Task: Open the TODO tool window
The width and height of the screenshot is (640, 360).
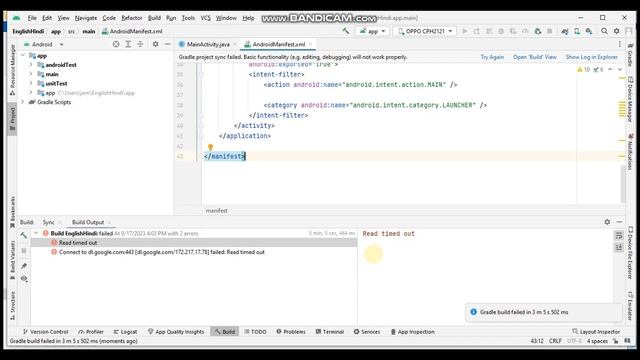Action: (255, 332)
